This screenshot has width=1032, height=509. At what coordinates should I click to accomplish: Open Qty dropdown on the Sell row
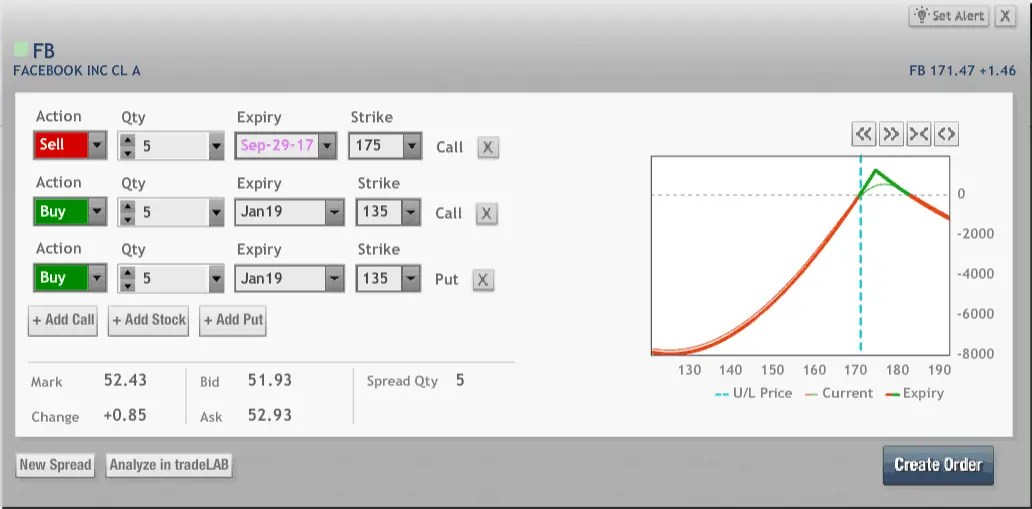pyautogui.click(x=217, y=146)
